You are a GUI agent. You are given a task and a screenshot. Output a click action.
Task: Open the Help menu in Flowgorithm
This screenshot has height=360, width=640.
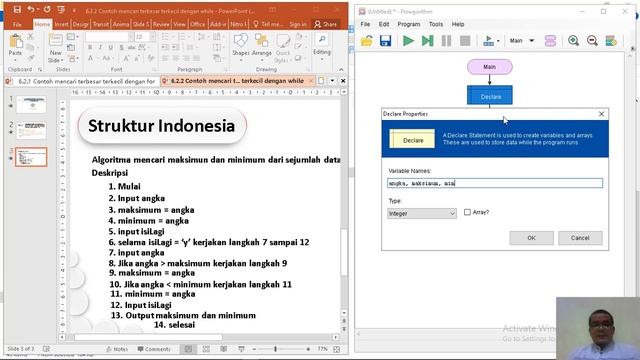click(x=458, y=24)
